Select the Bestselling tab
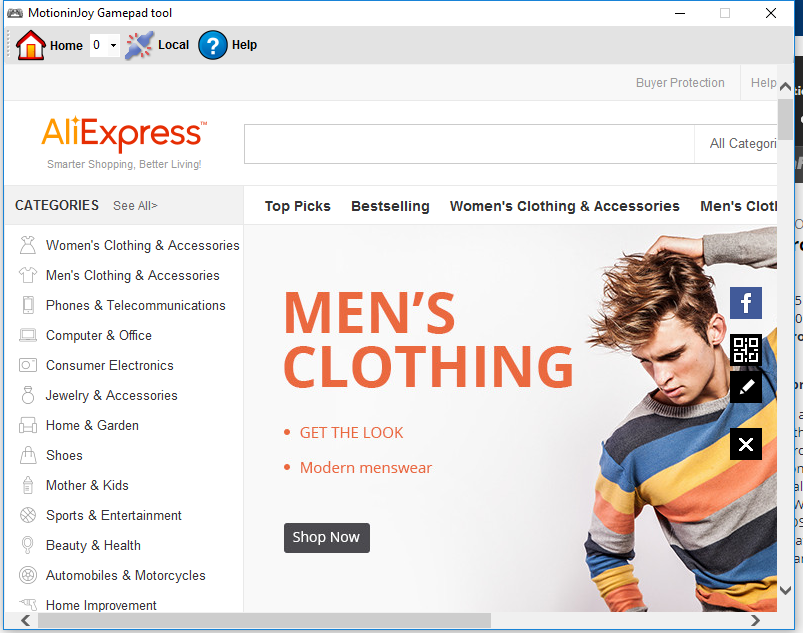The width and height of the screenshot is (803, 633). [390, 206]
